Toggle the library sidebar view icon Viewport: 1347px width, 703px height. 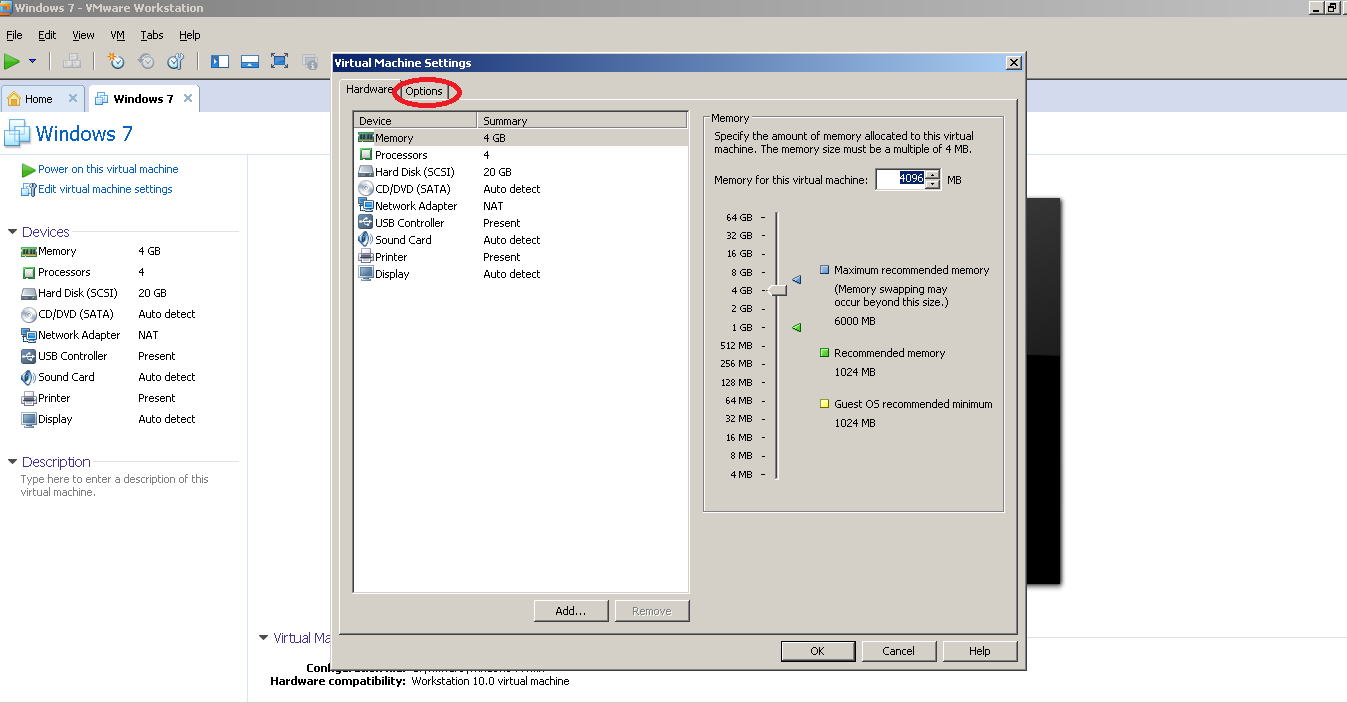click(x=220, y=61)
